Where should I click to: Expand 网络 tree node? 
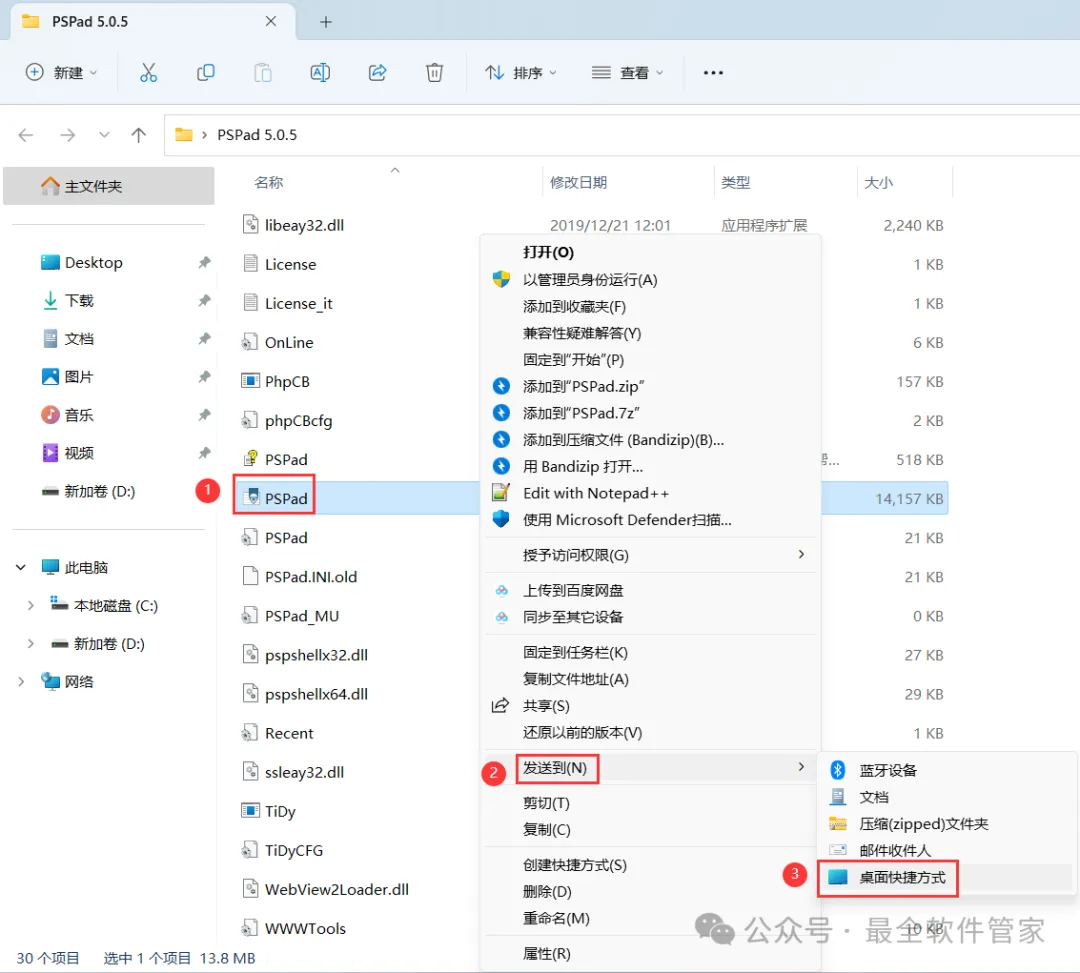21,682
